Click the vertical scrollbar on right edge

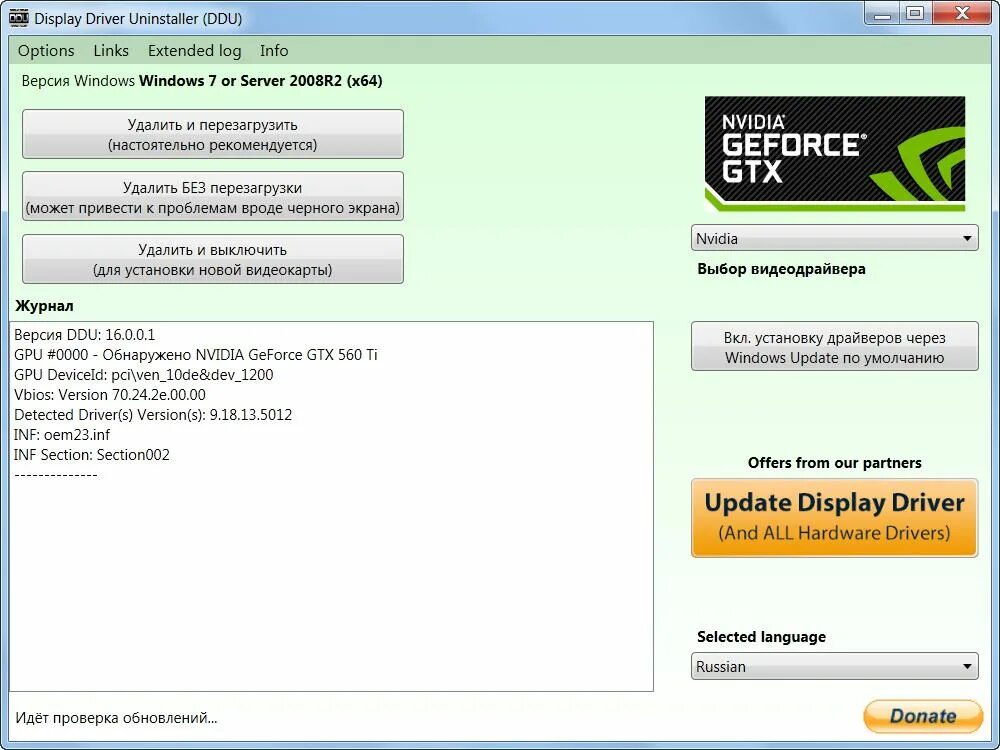993,400
